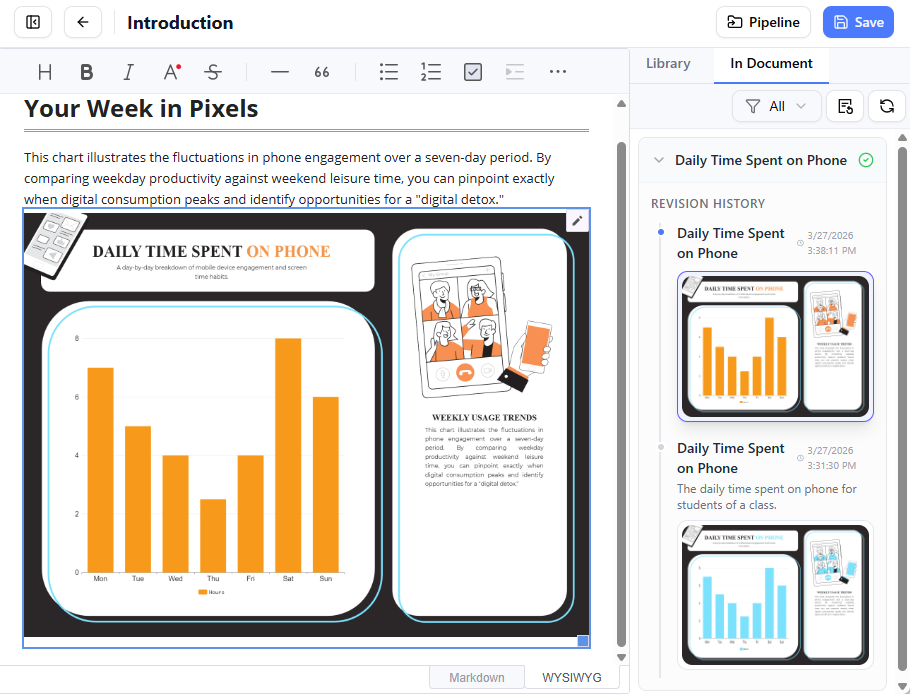The width and height of the screenshot is (910, 694).
Task: Open the Pipeline view
Action: (x=763, y=22)
